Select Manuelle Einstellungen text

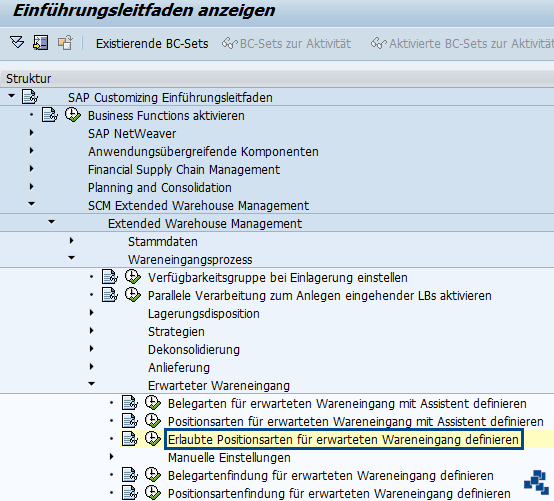(229, 458)
